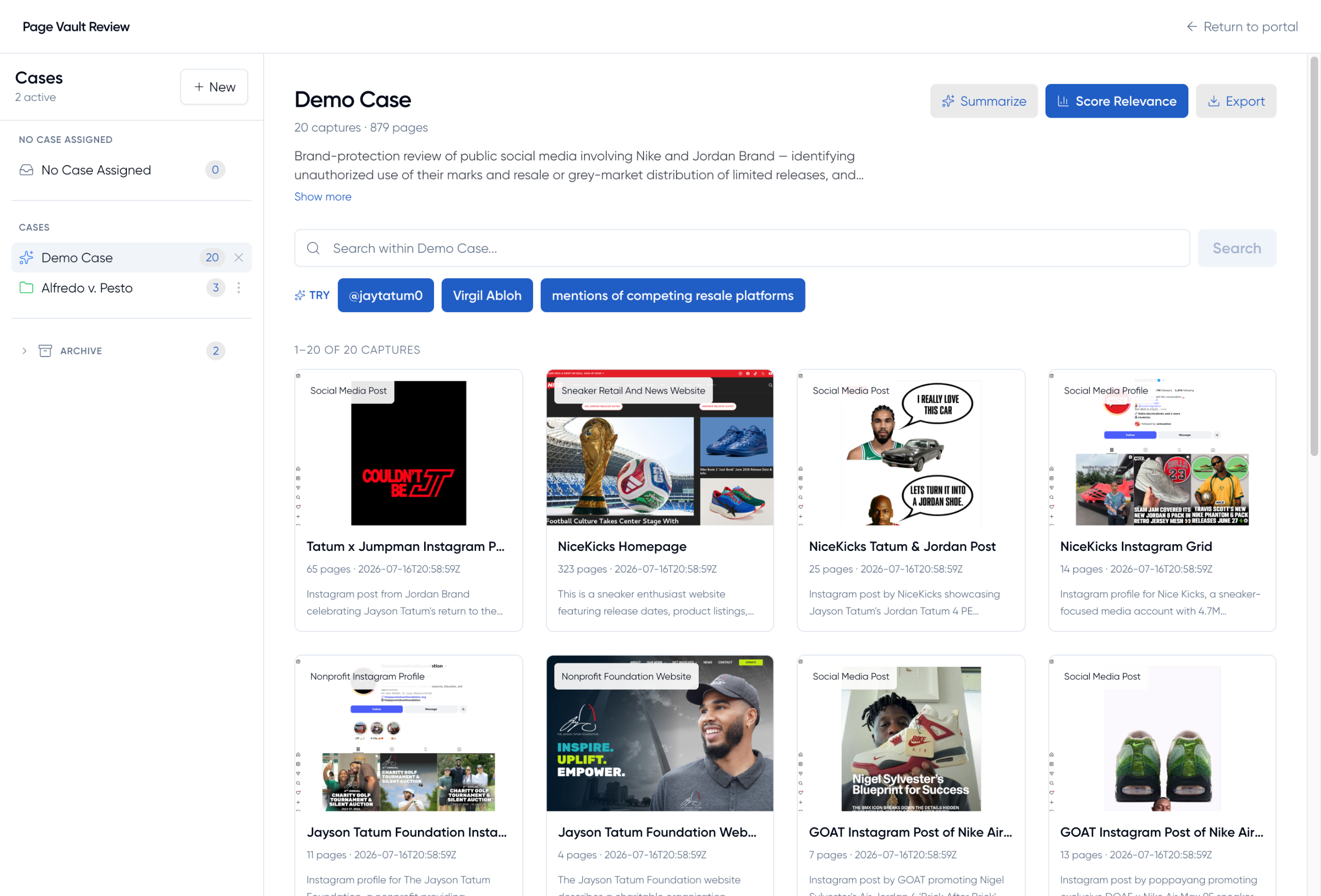Open the Tatum x Jumpman Instagram post thumbnail
Screen dimensions: 1321x896
(x=409, y=448)
